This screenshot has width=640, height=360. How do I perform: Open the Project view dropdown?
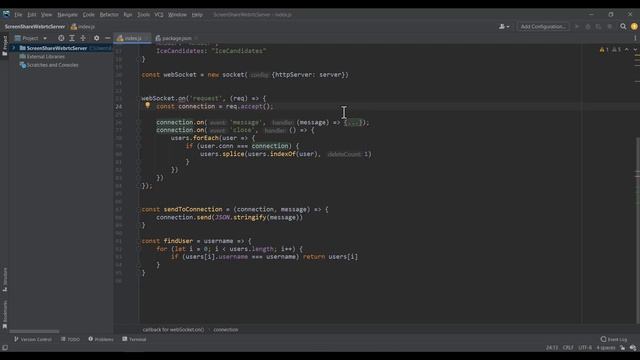(31, 38)
